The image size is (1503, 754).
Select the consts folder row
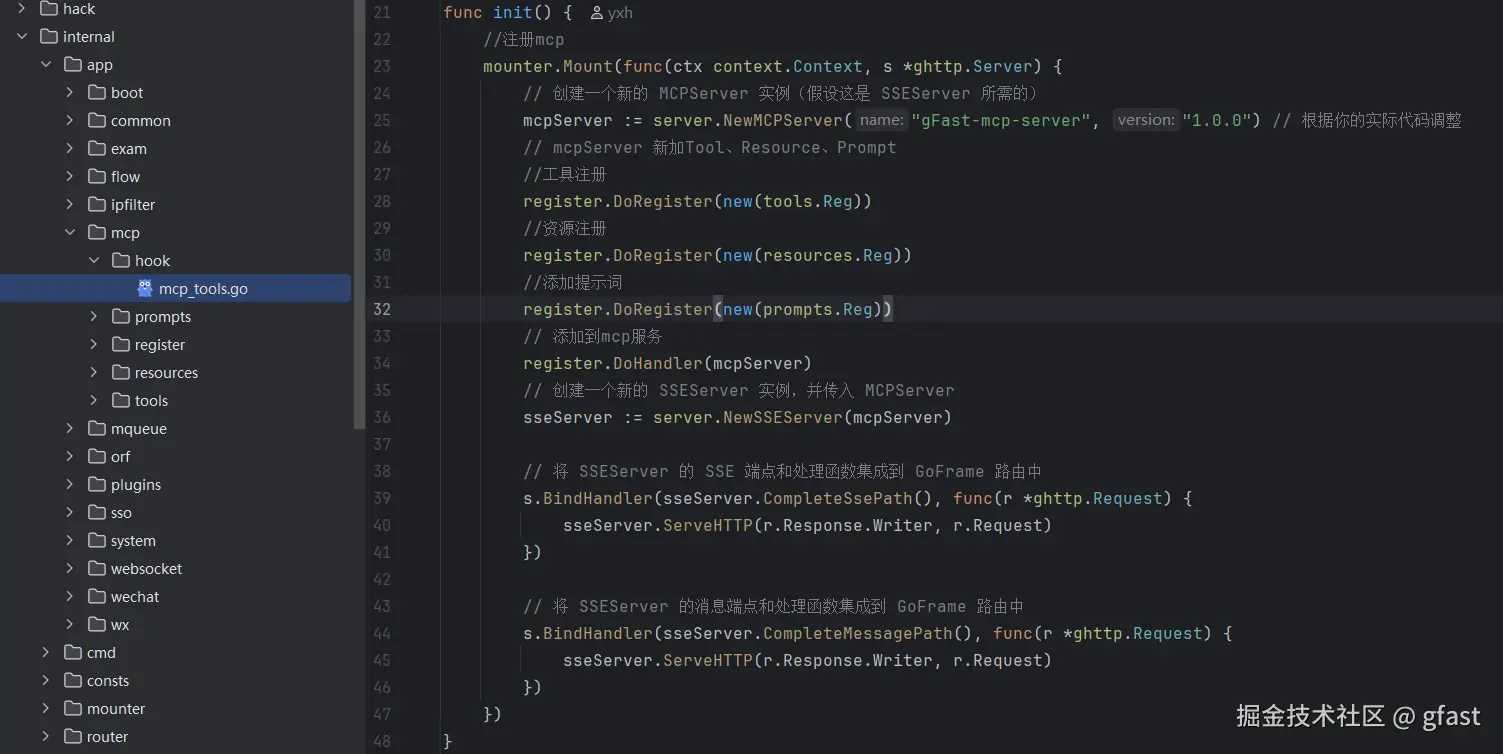176,681
